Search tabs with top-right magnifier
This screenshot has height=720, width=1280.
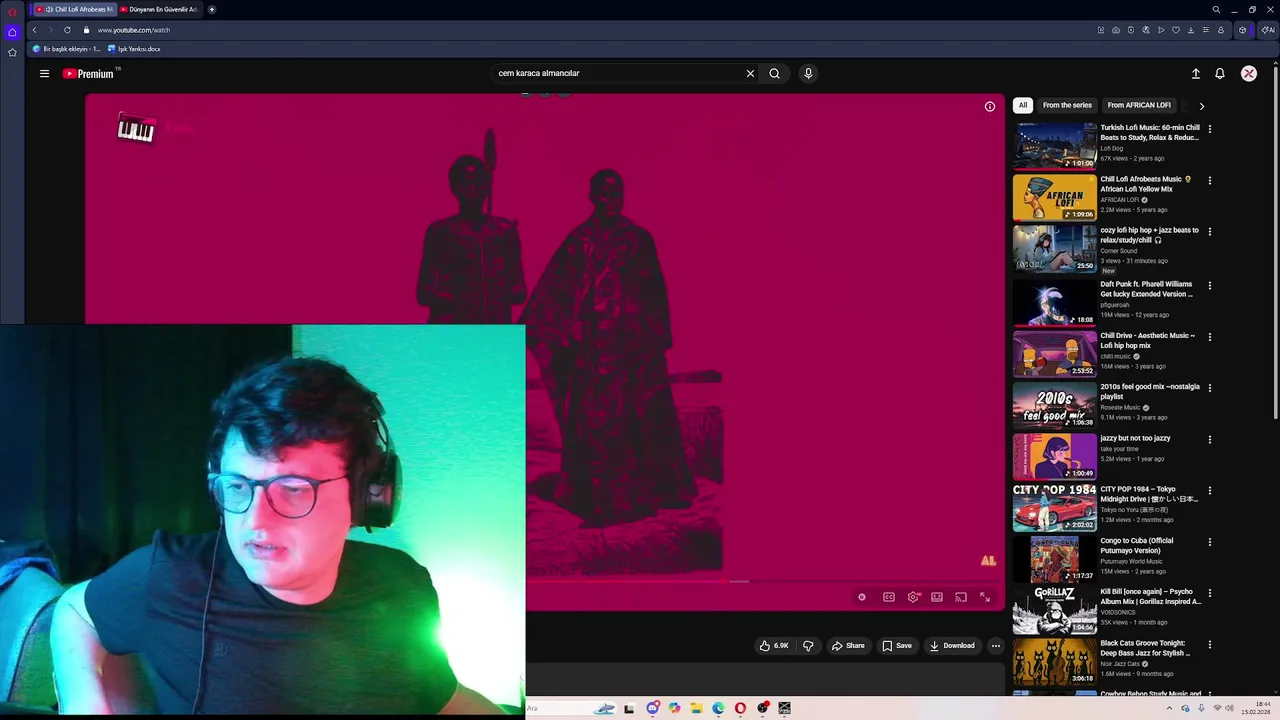point(1216,9)
